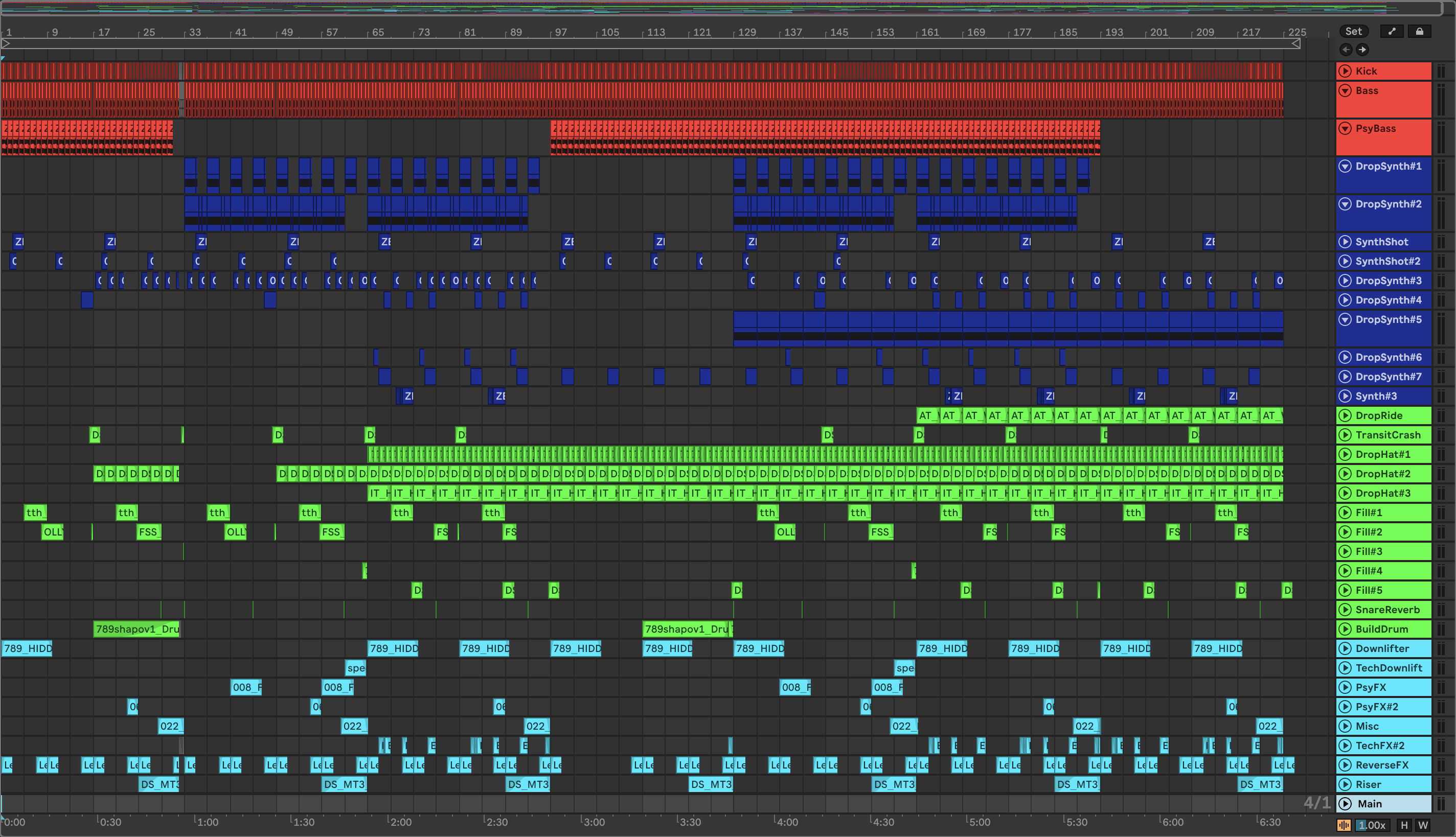
Task: Click the round play icon on DropRide track
Action: tap(1345, 415)
